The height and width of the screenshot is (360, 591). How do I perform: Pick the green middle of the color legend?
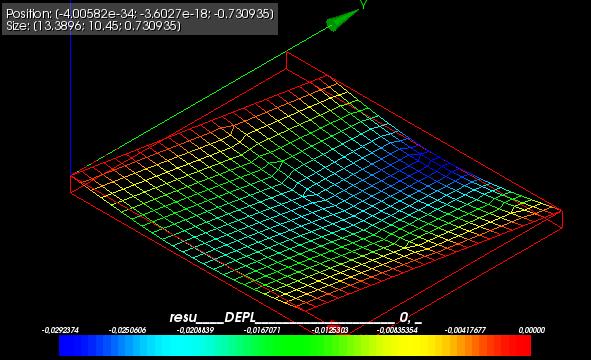coord(296,346)
